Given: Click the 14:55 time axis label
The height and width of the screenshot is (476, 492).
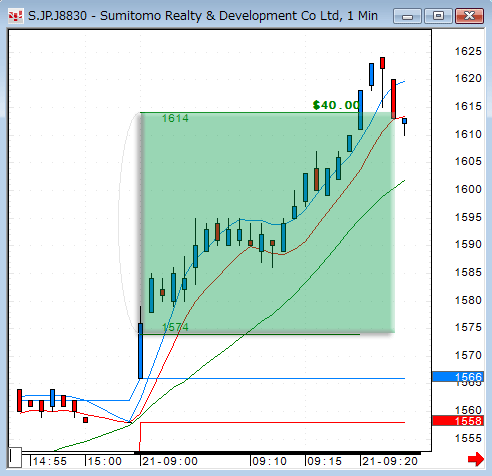Looking at the screenshot, I should pyautogui.click(x=50, y=461).
